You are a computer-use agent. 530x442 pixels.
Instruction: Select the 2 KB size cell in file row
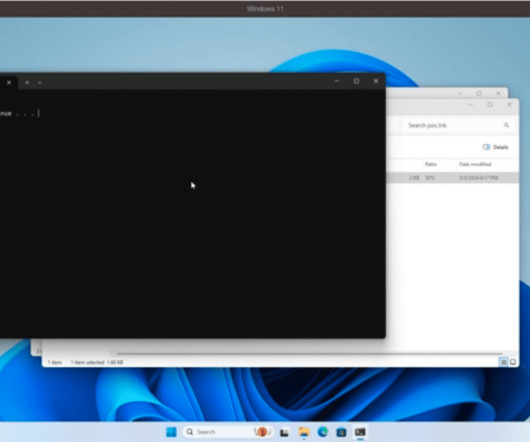(414, 178)
